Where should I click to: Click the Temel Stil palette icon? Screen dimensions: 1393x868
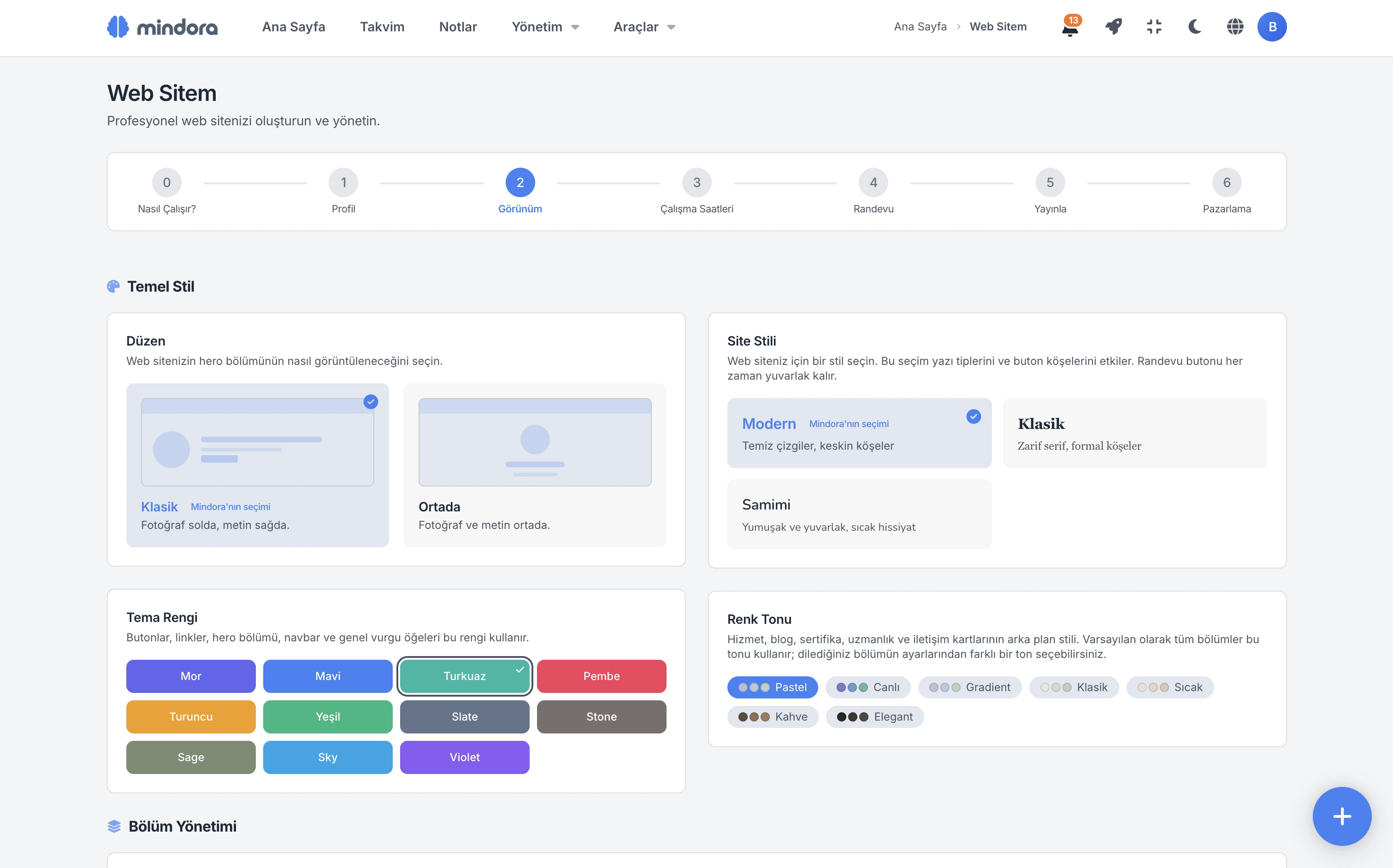[114, 287]
